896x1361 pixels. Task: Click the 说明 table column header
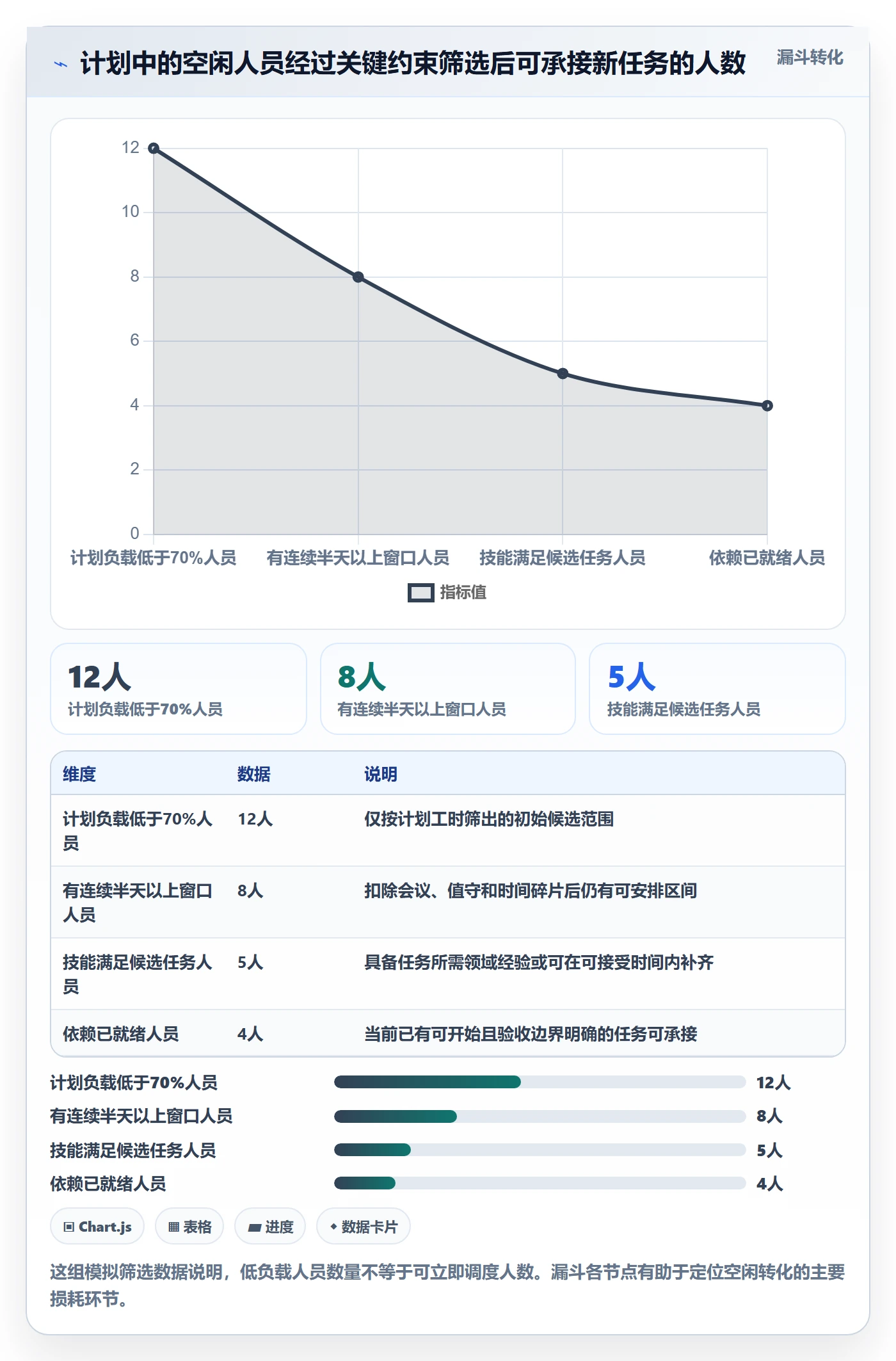(381, 775)
